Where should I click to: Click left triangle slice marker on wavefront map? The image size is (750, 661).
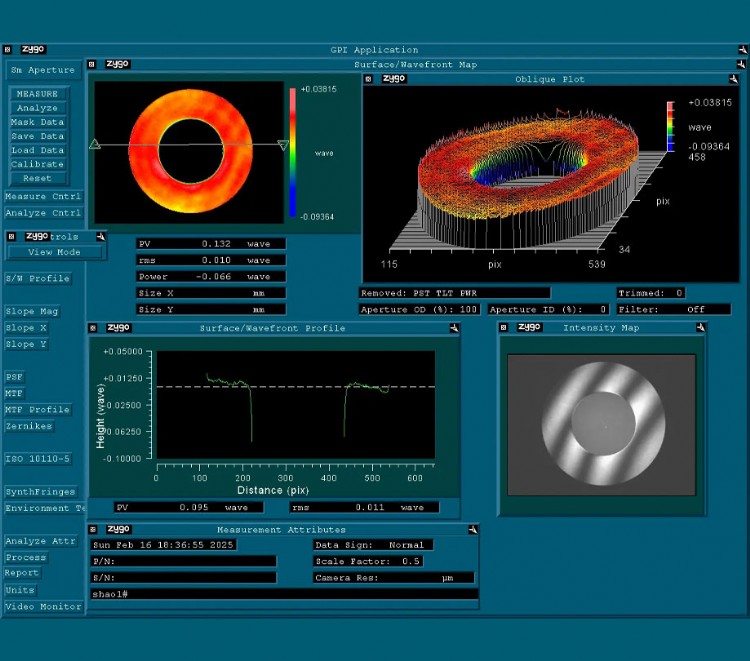tap(95, 145)
